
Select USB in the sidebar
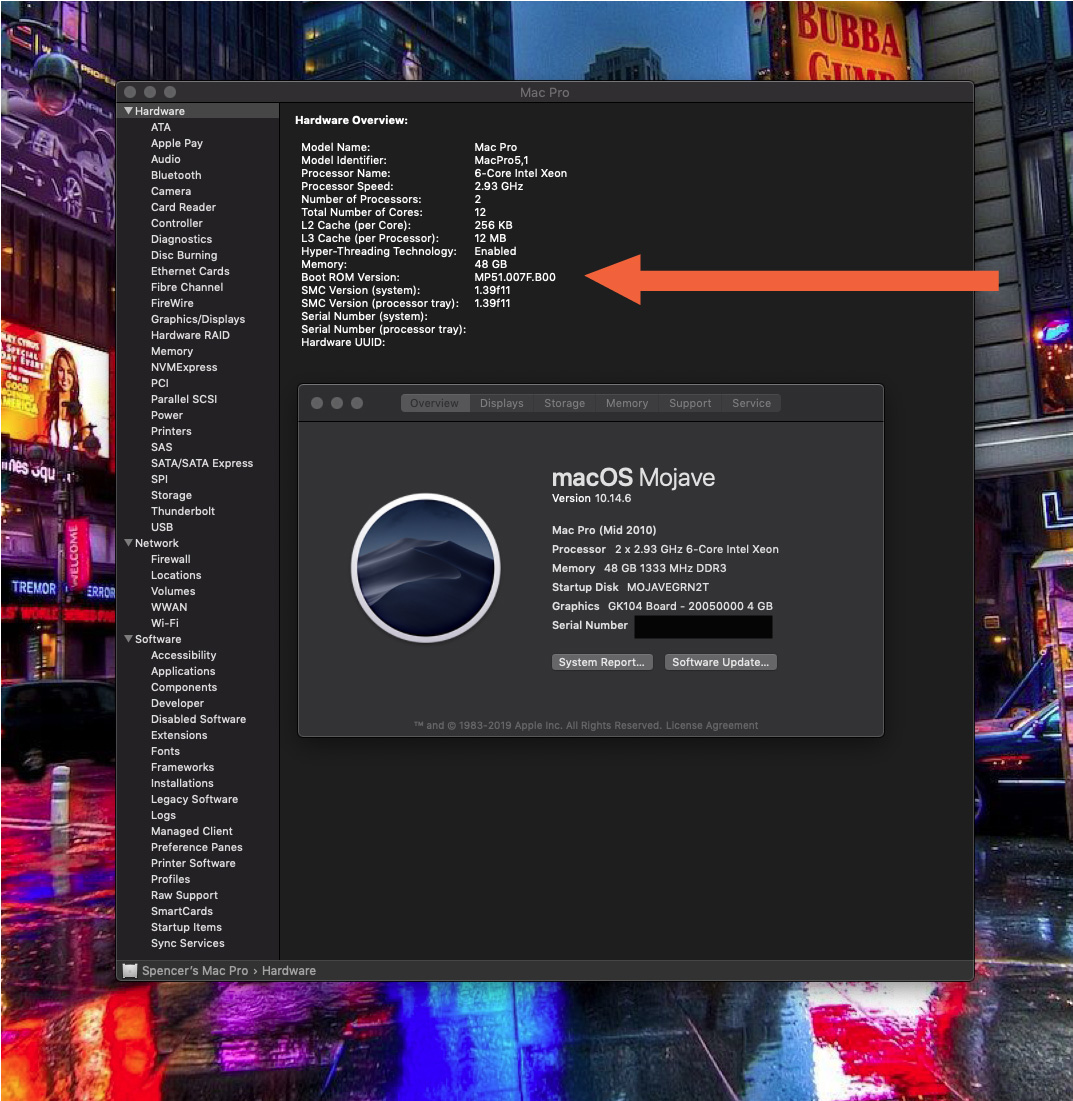[x=162, y=527]
